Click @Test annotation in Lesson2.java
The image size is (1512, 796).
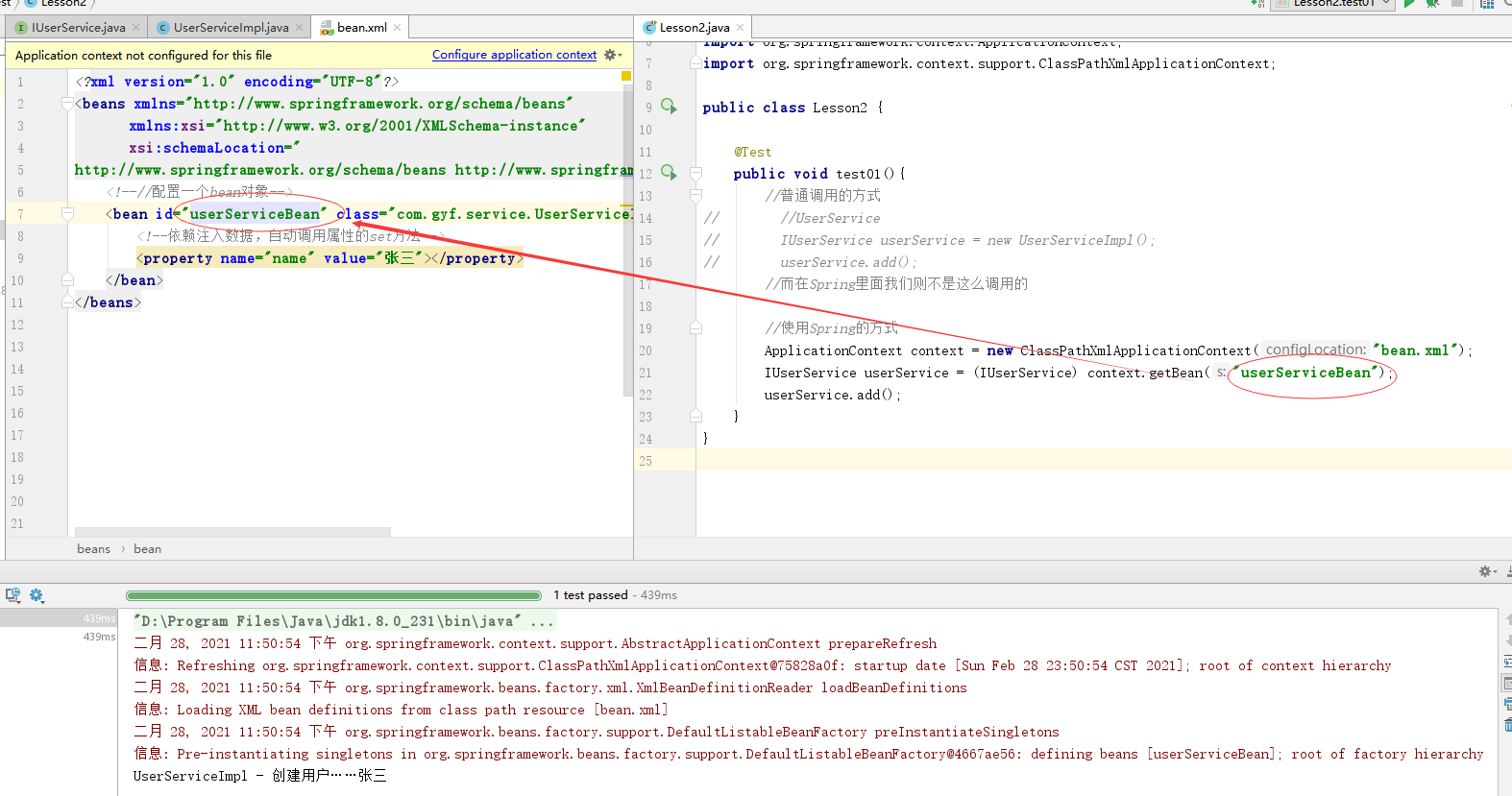(x=752, y=152)
